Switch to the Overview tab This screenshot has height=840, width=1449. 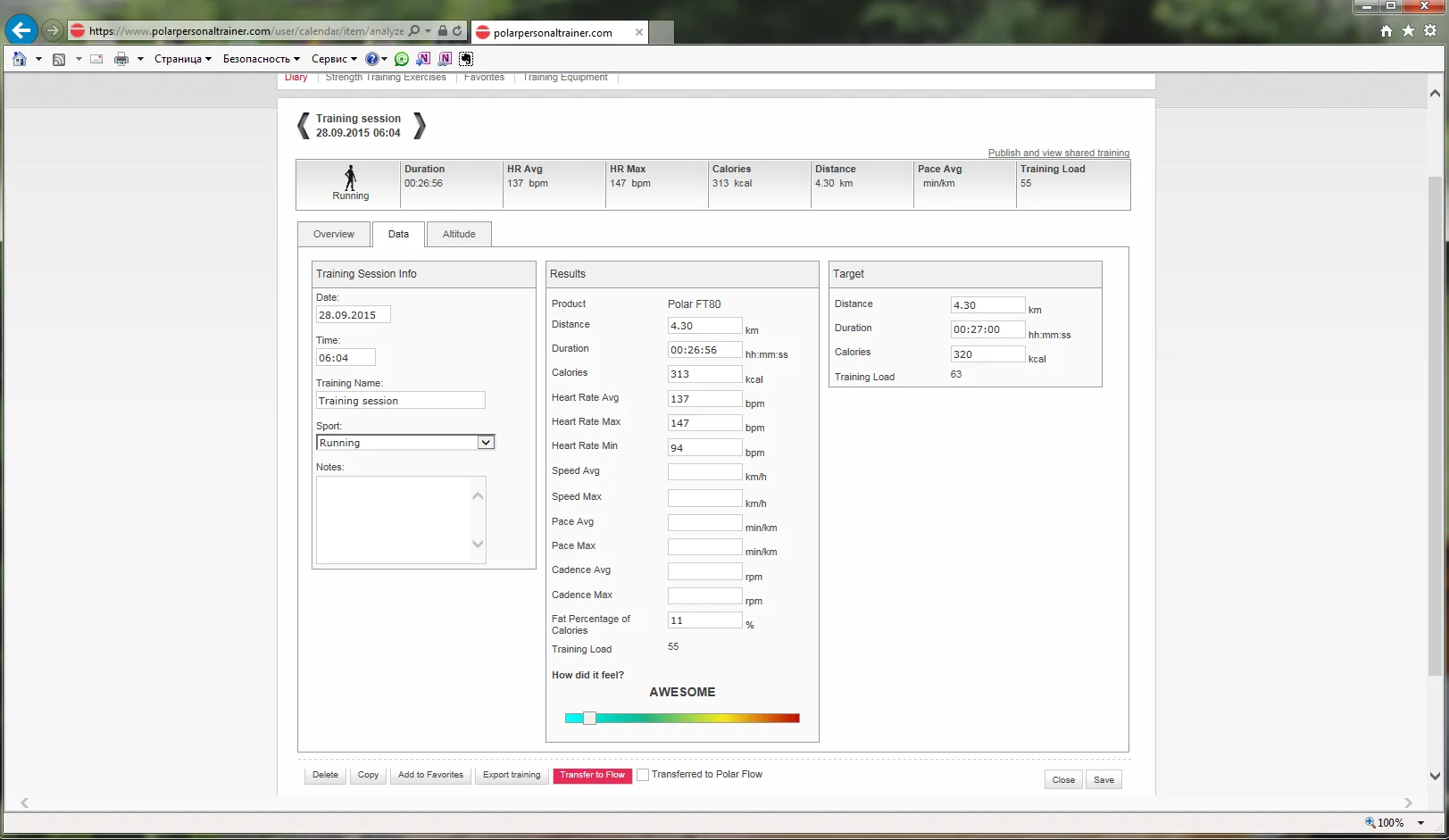[333, 234]
